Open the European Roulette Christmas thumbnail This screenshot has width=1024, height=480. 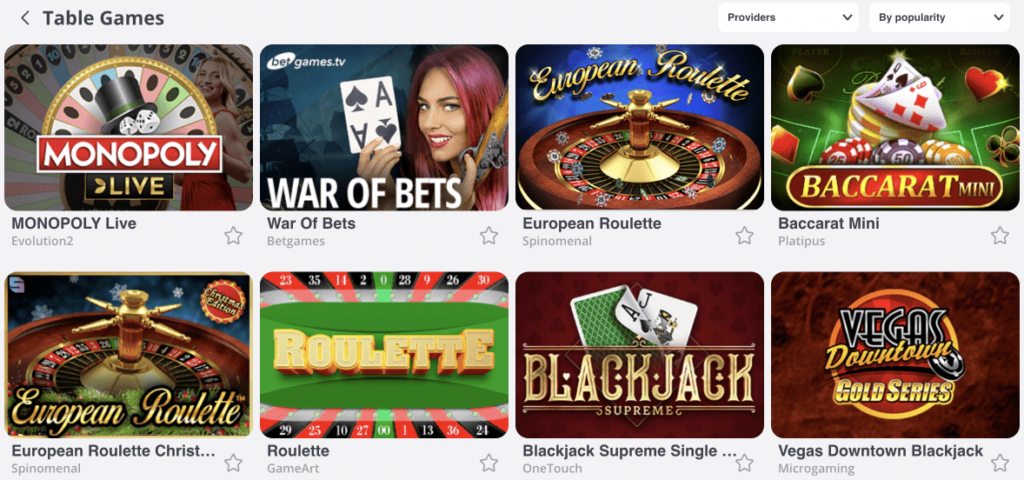click(x=129, y=355)
